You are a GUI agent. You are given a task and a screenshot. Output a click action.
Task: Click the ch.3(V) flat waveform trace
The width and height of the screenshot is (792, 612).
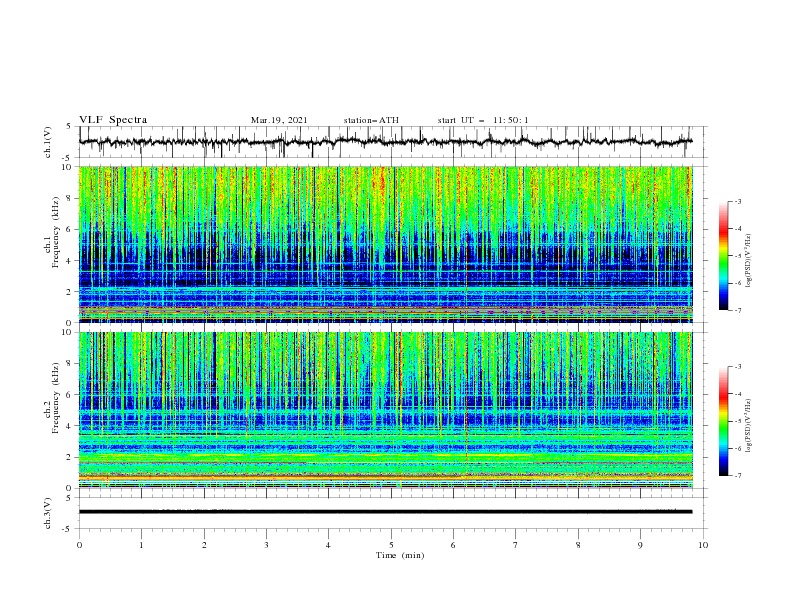[x=385, y=512]
